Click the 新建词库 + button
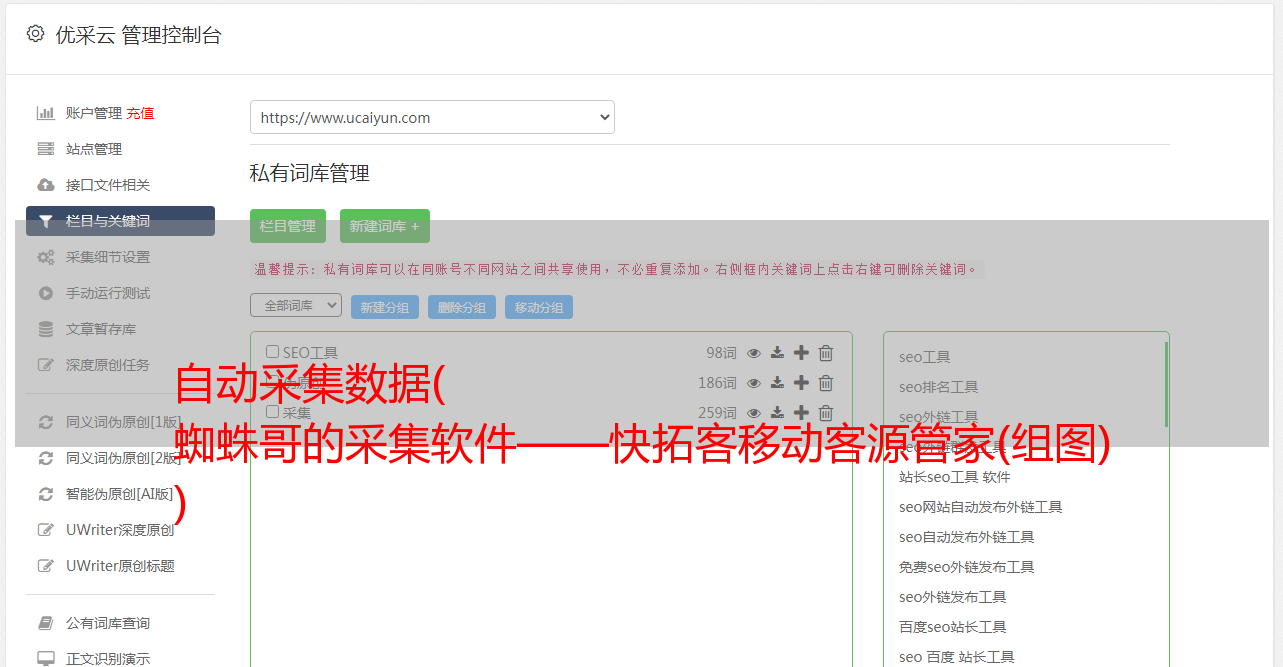The height and width of the screenshot is (667, 1283). click(x=385, y=226)
